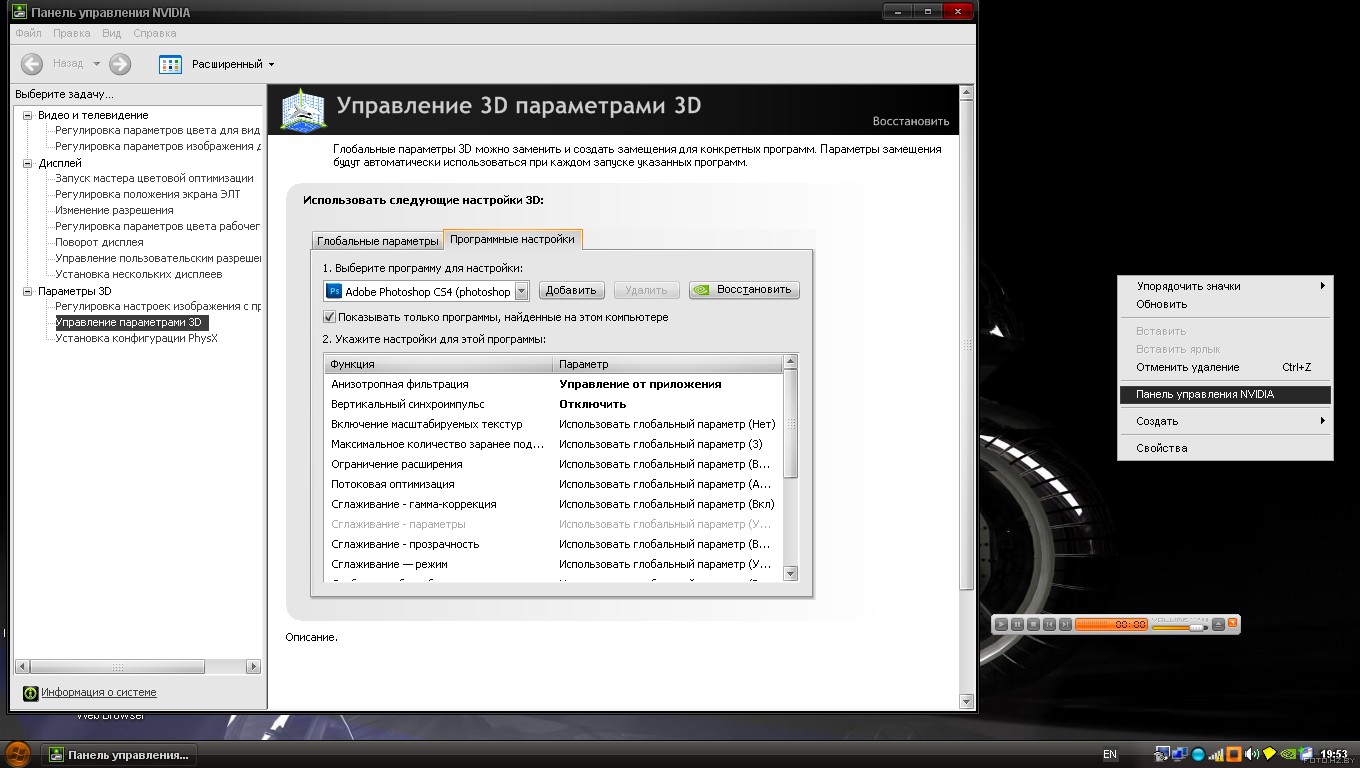Click the task tree horizontal scrollbar right arrow
Screen dimensions: 1360x768
click(253, 666)
